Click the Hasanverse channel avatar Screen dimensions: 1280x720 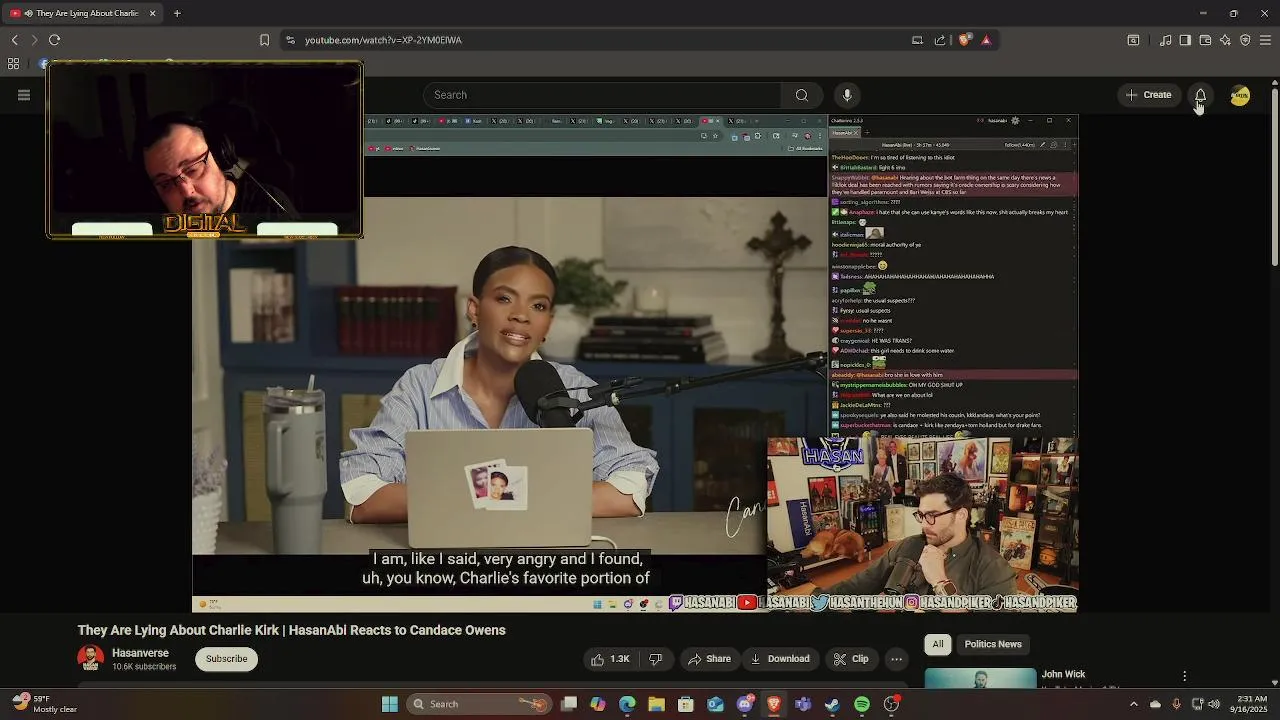tap(91, 659)
